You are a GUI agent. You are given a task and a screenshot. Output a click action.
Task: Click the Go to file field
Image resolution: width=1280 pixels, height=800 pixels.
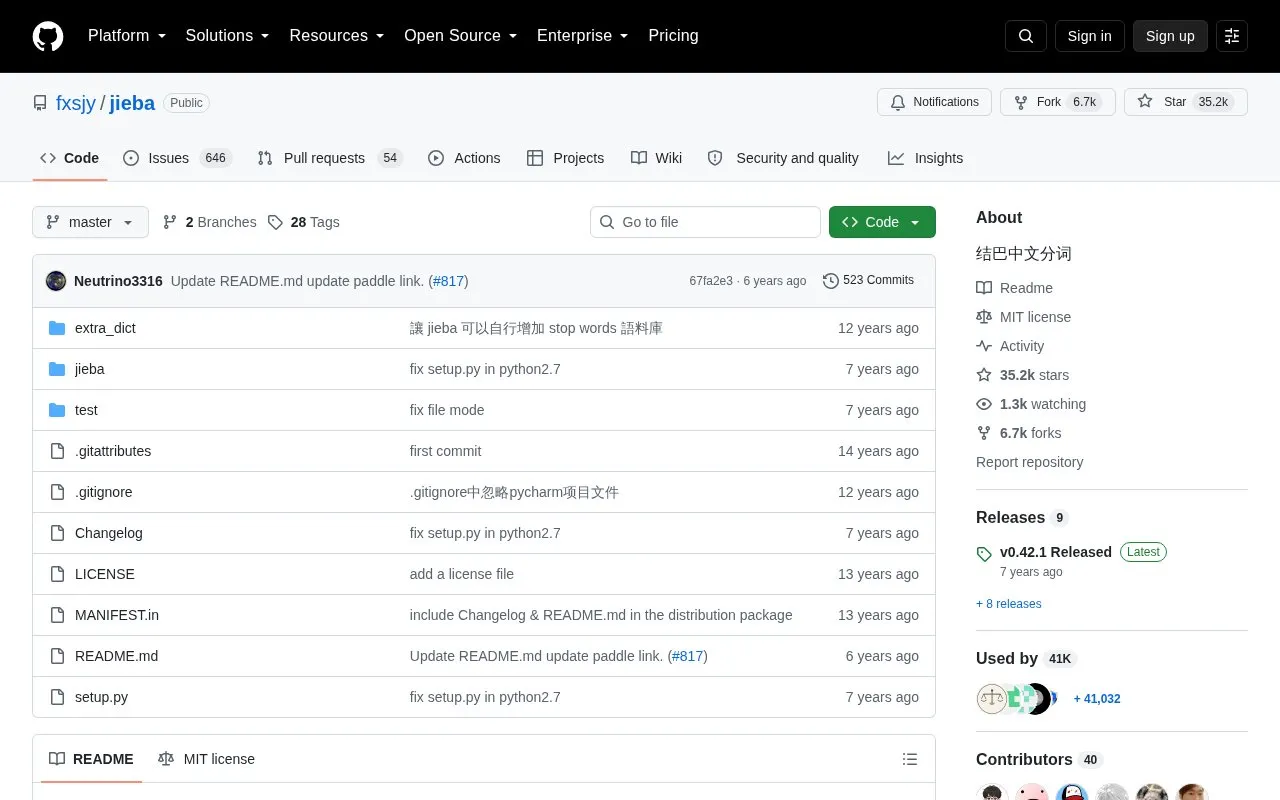(x=705, y=222)
